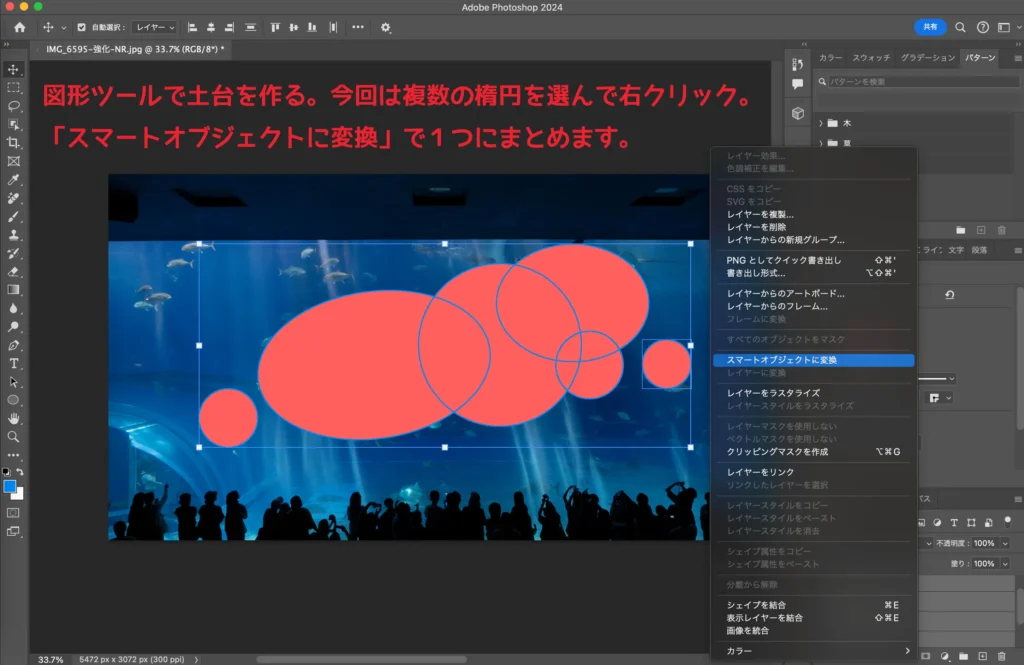Select the Lasso tool
The height and width of the screenshot is (665, 1024).
click(14, 106)
